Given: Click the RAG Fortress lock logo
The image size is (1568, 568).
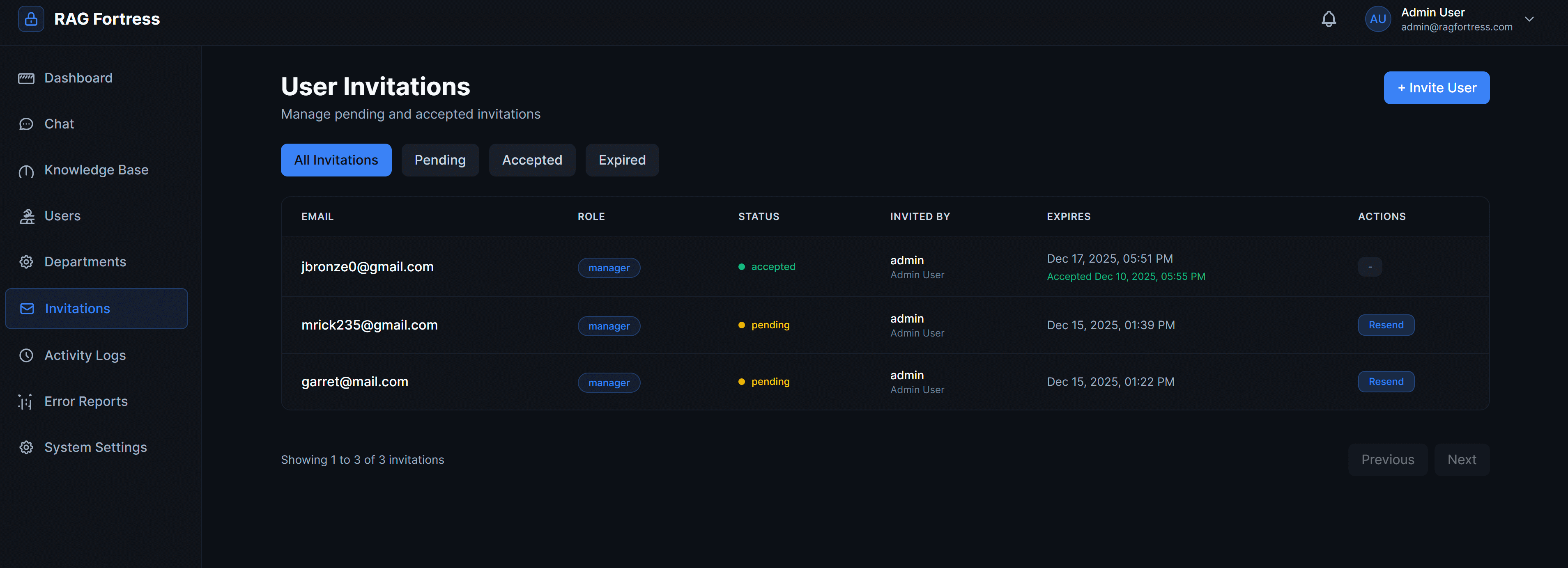Looking at the screenshot, I should (x=31, y=19).
